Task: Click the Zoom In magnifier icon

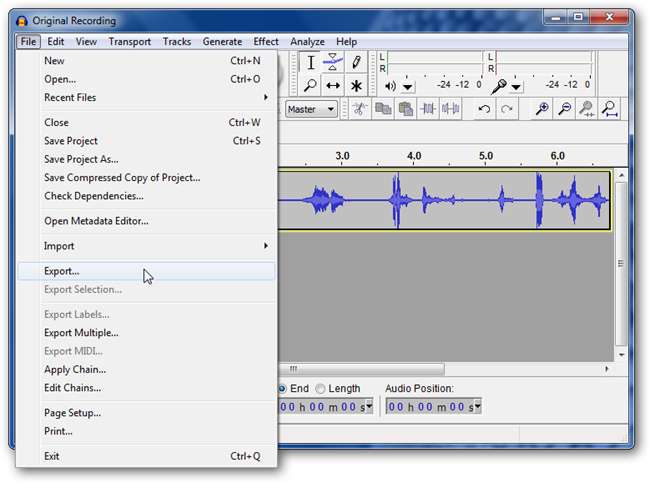Action: tap(542, 109)
